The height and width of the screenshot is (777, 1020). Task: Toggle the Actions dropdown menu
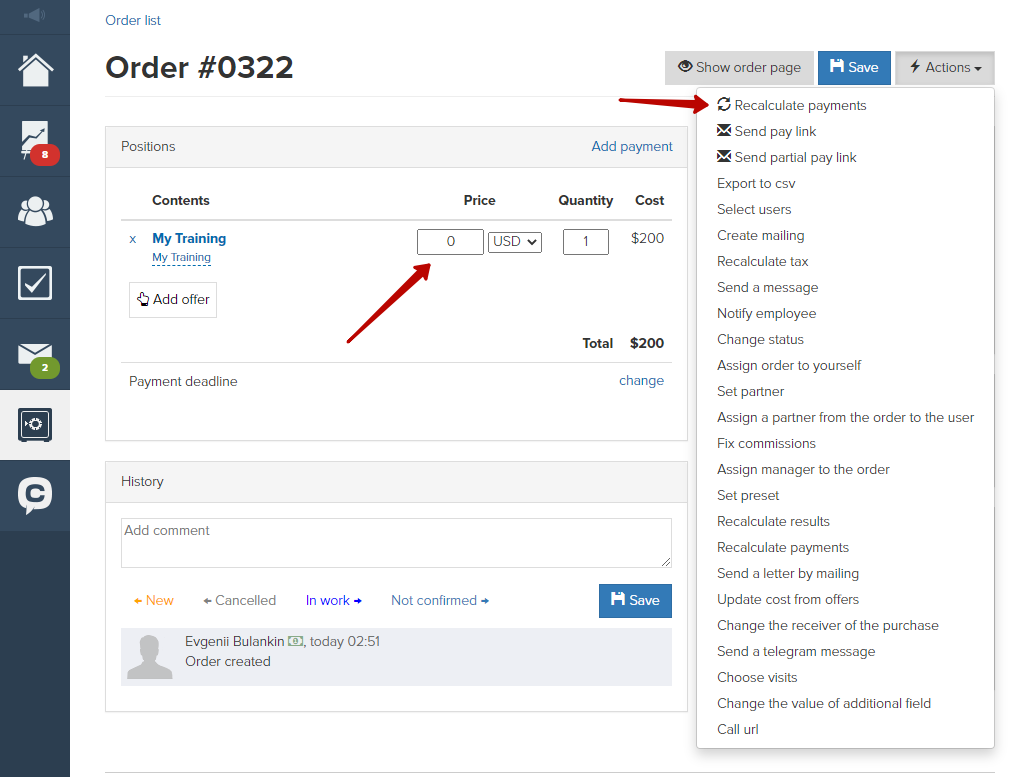pyautogui.click(x=945, y=68)
